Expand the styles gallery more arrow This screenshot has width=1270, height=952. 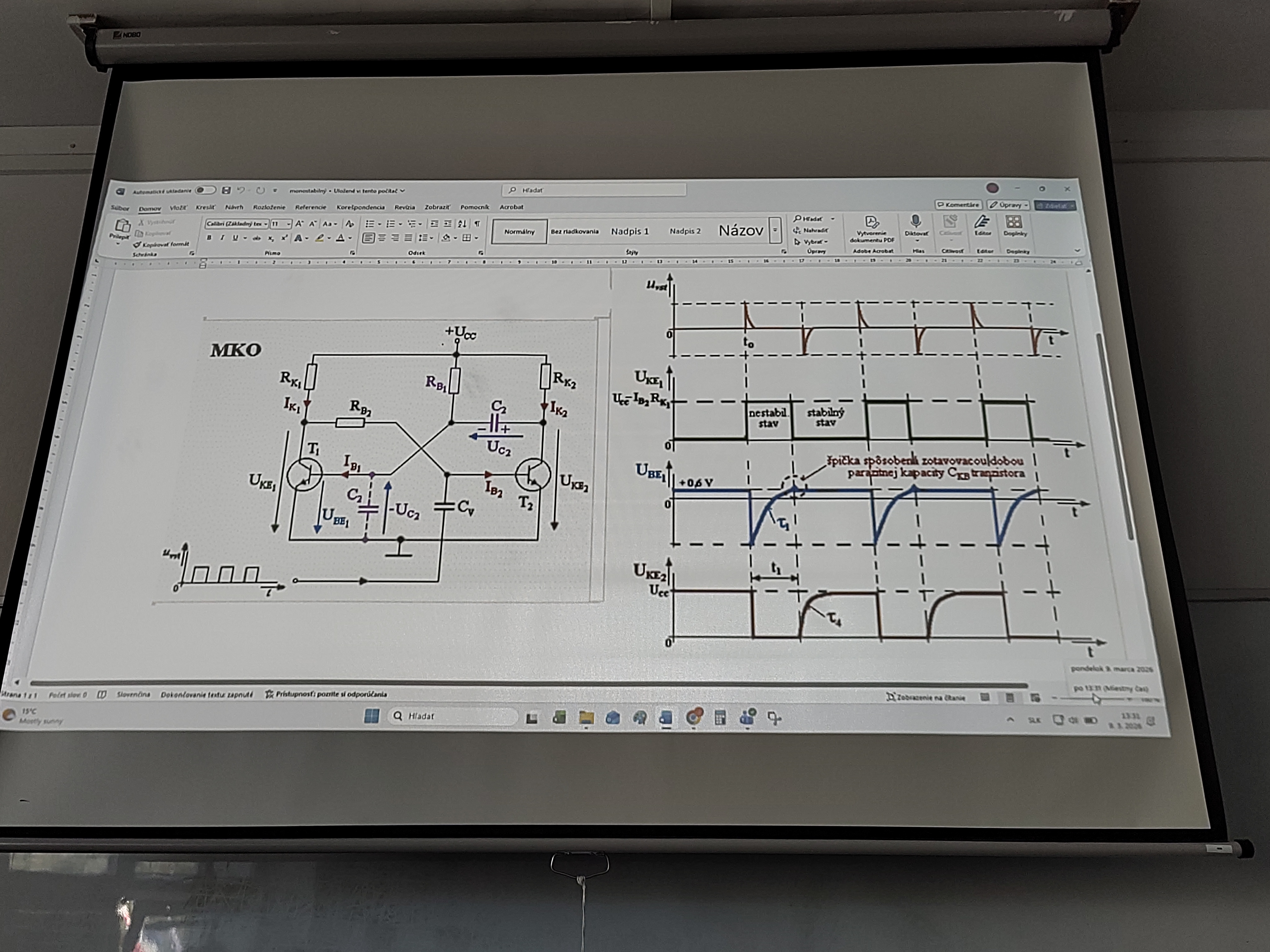click(775, 231)
